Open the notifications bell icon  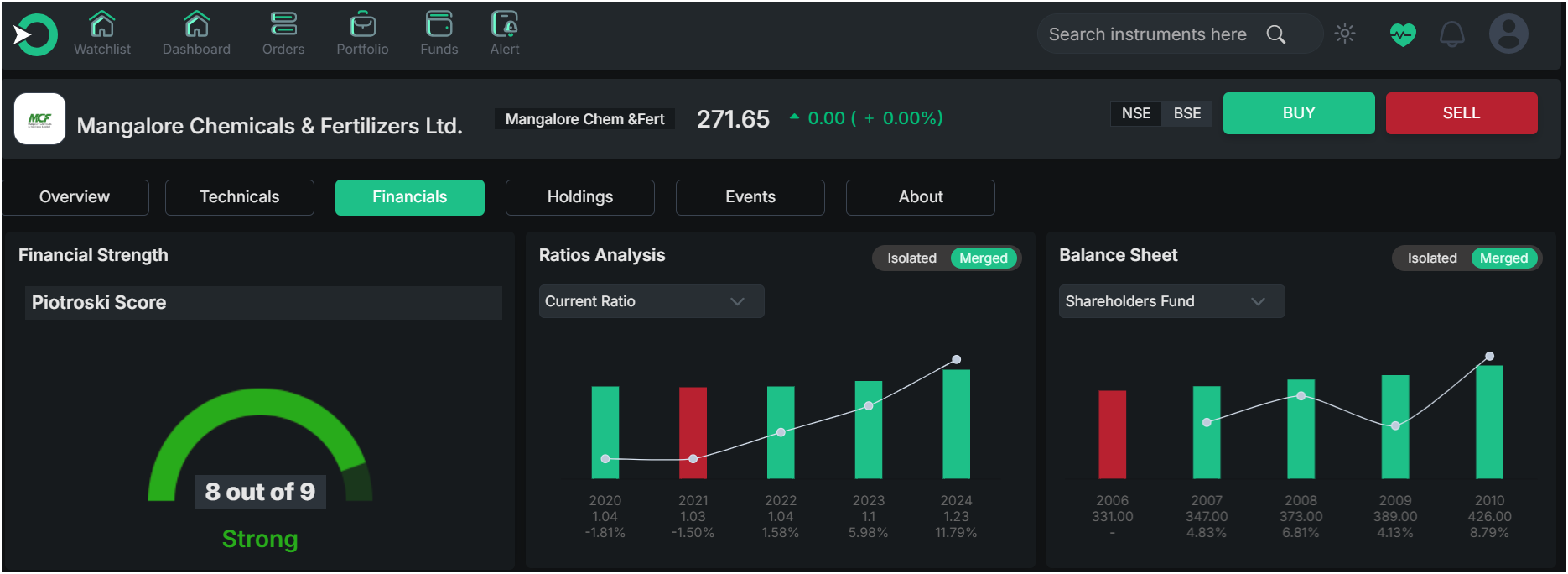coord(1452,34)
